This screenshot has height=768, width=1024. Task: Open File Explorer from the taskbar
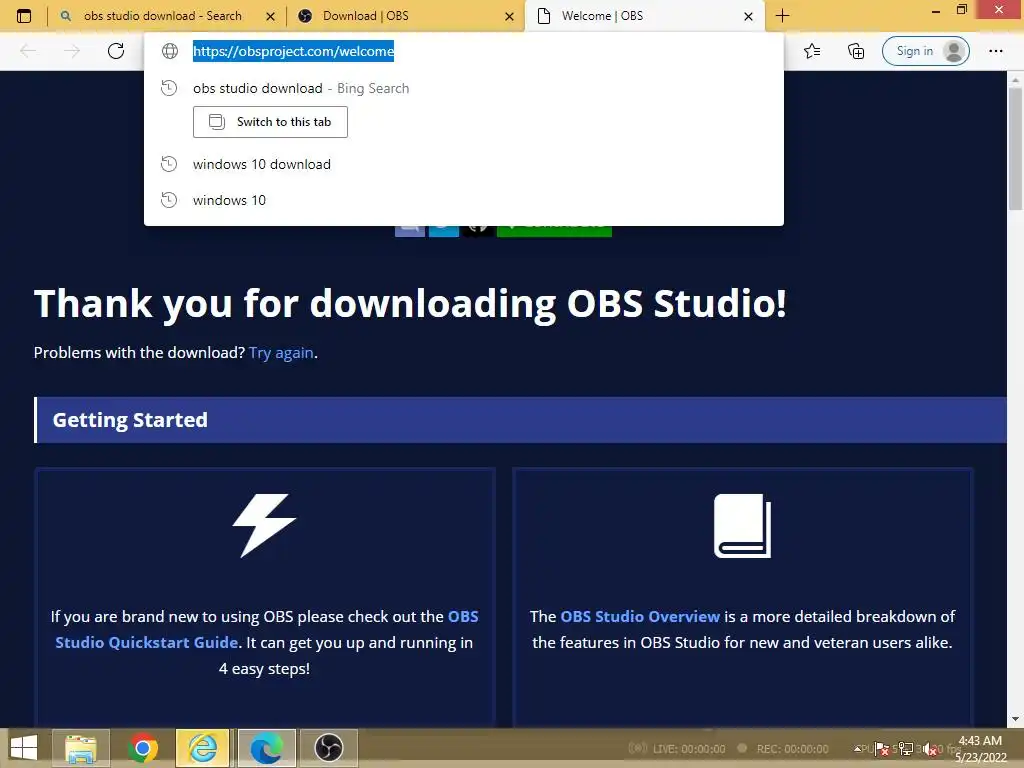[x=81, y=748]
